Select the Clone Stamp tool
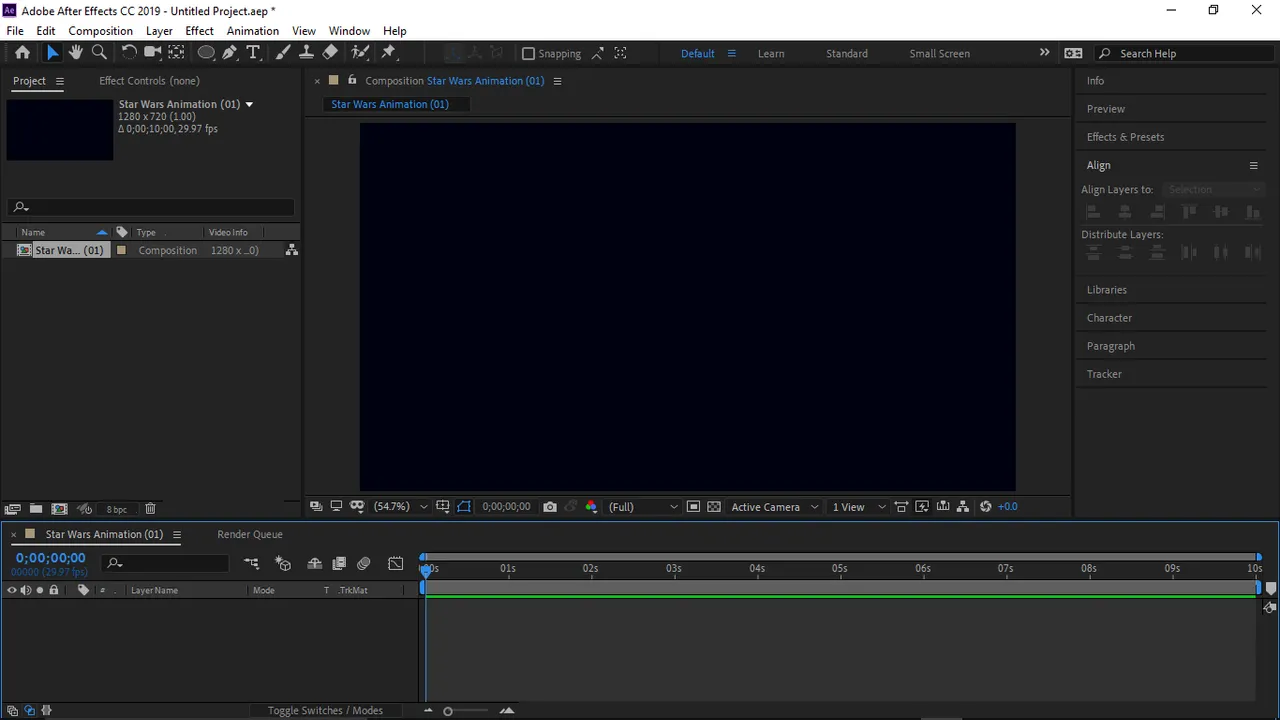This screenshot has height=720, width=1280. (306, 53)
